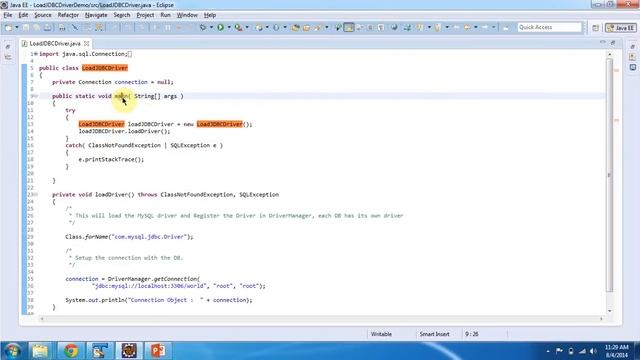This screenshot has height=360, width=640.
Task: Click the New wizard icon in toolbar
Action: tap(8, 27)
